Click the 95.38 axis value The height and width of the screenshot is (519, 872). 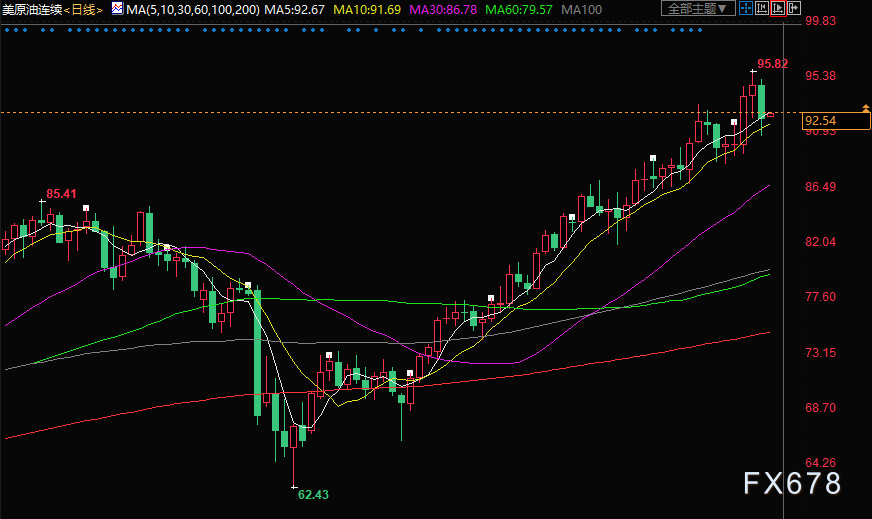coord(820,76)
